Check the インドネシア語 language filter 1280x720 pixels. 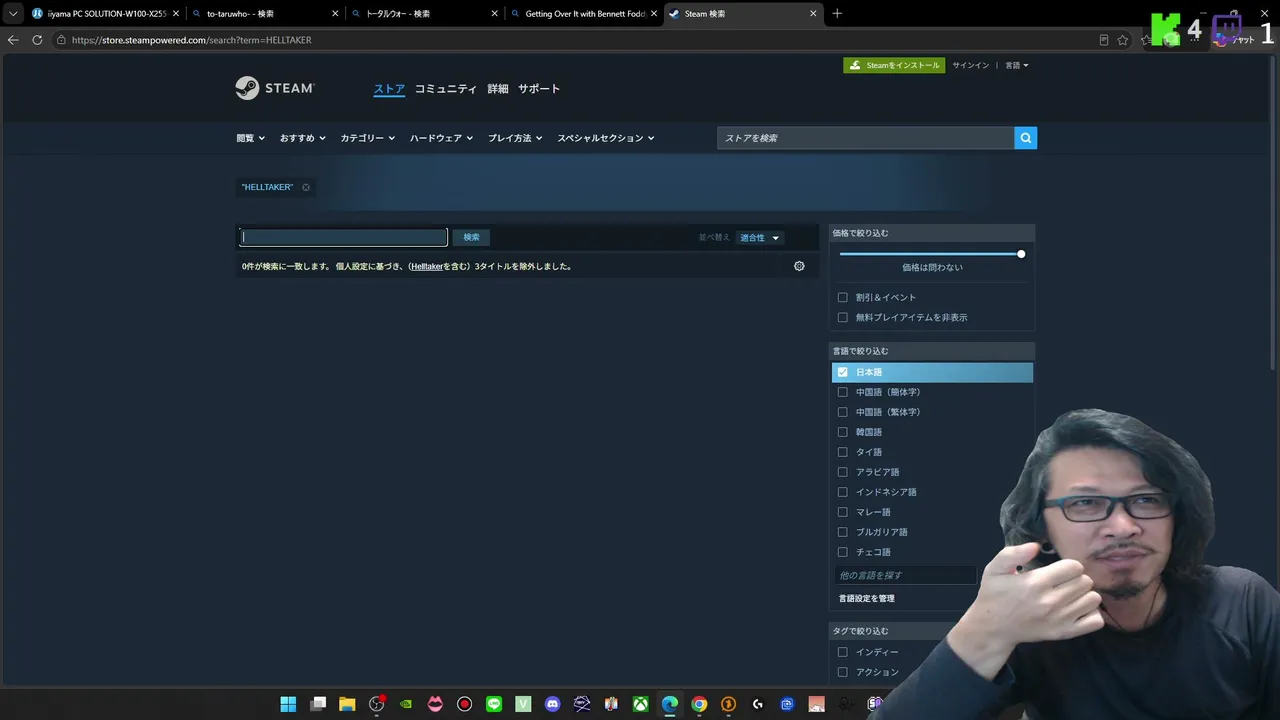[x=842, y=492]
